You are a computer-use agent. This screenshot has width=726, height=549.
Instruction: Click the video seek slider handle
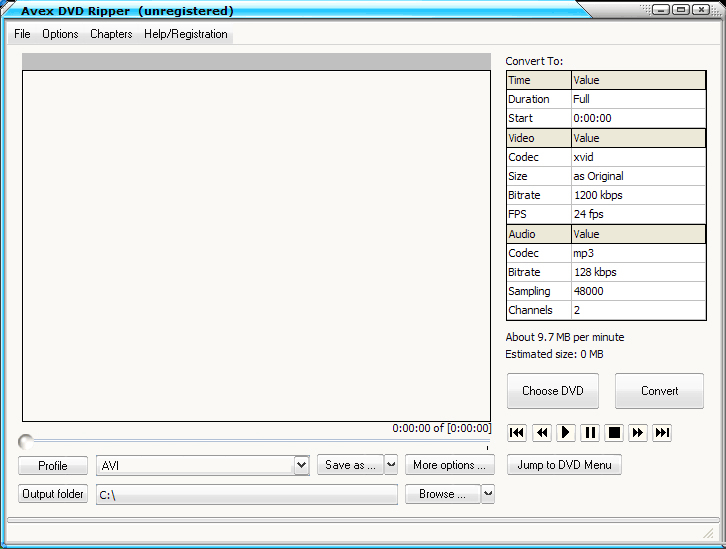(26, 441)
